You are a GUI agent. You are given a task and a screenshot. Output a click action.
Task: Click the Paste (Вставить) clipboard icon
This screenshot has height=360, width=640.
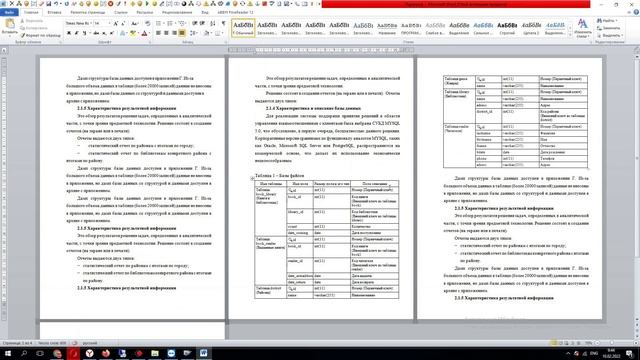pos(9,24)
